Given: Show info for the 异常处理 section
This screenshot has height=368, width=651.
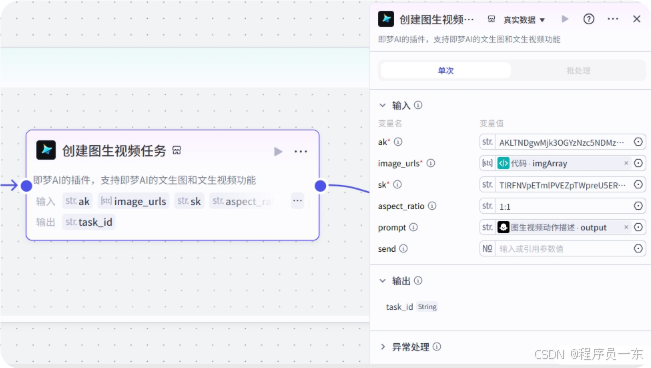Looking at the screenshot, I should point(437,346).
